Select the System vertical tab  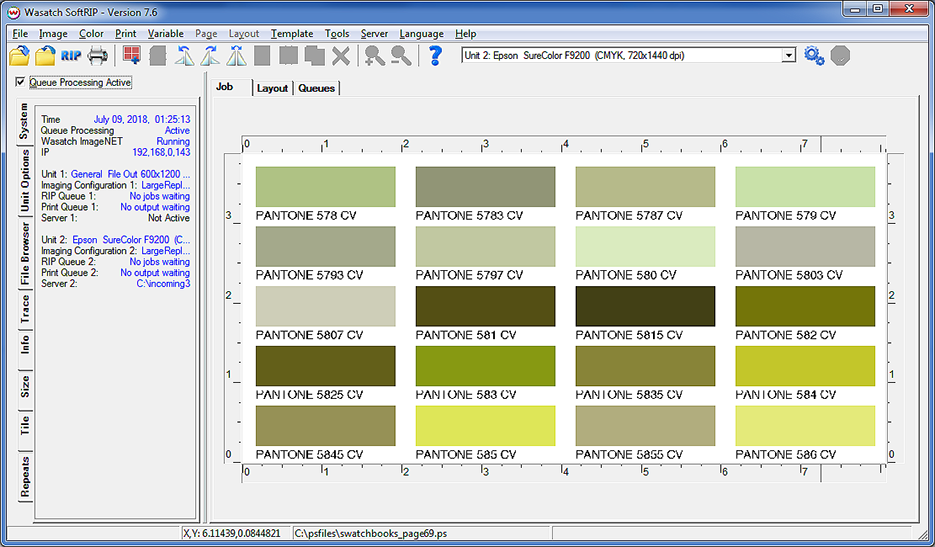coord(24,121)
